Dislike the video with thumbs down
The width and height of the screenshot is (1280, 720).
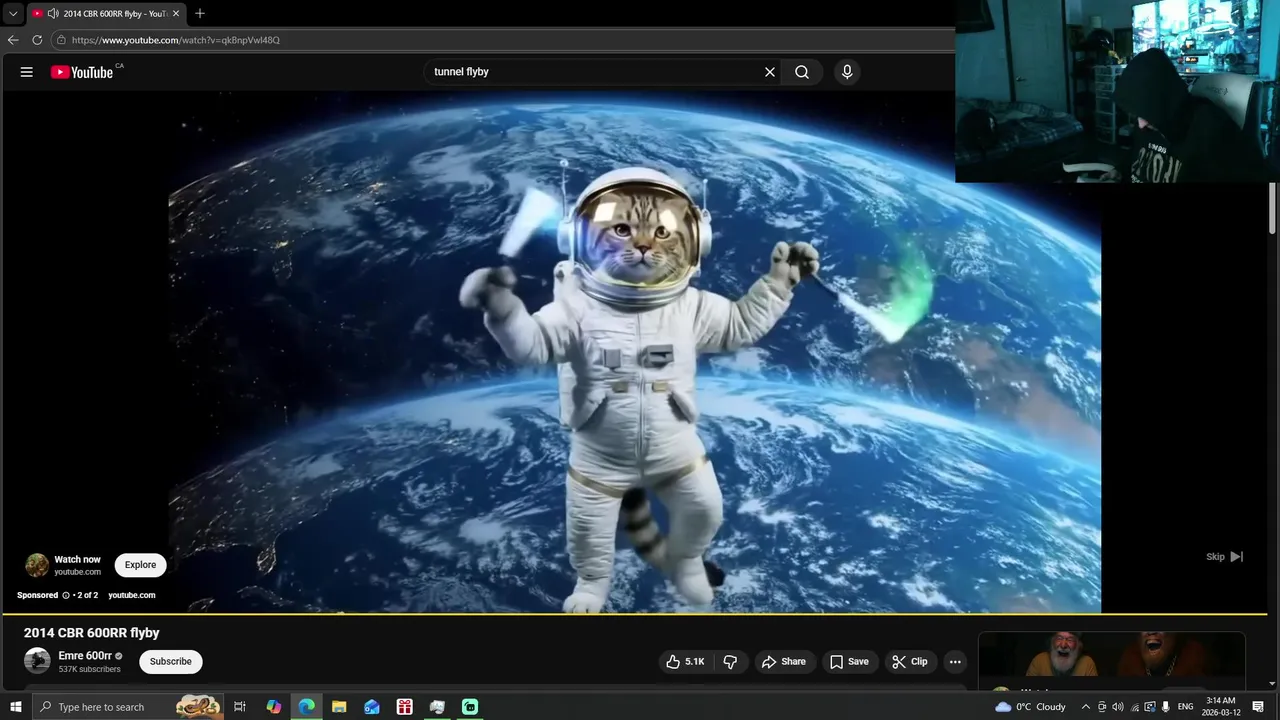click(730, 662)
